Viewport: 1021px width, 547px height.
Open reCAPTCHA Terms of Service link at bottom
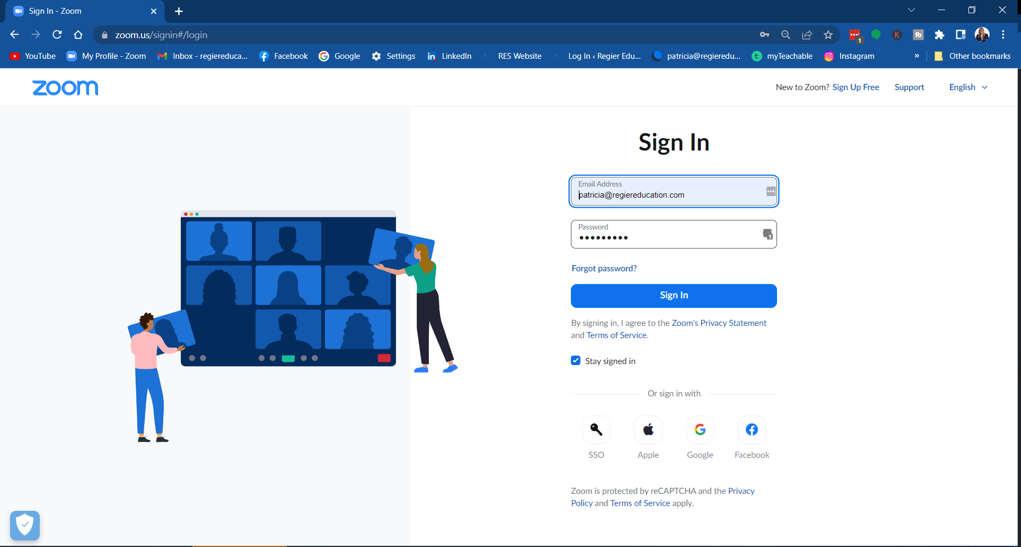[x=640, y=503]
